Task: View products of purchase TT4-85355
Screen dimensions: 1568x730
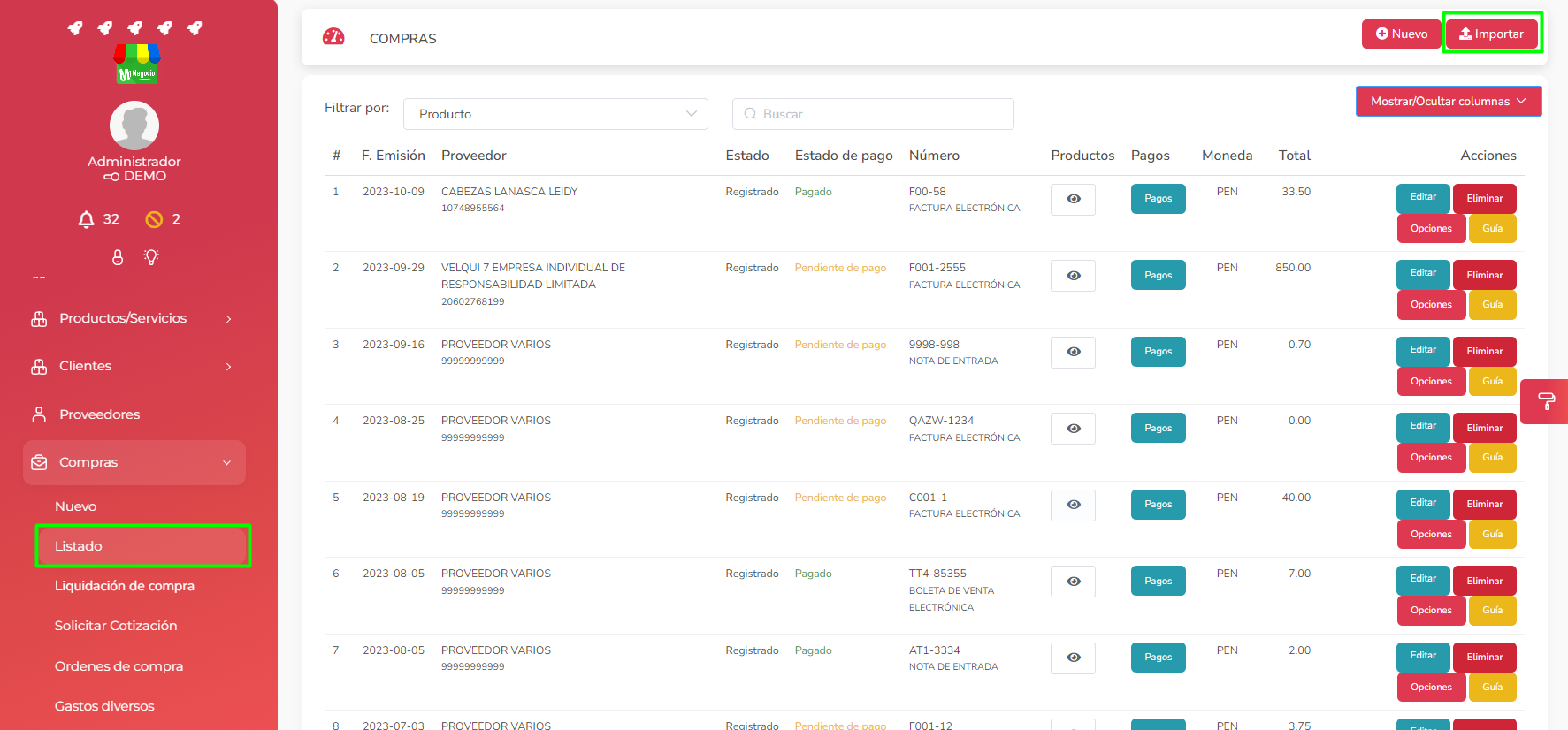Action: 1073,582
